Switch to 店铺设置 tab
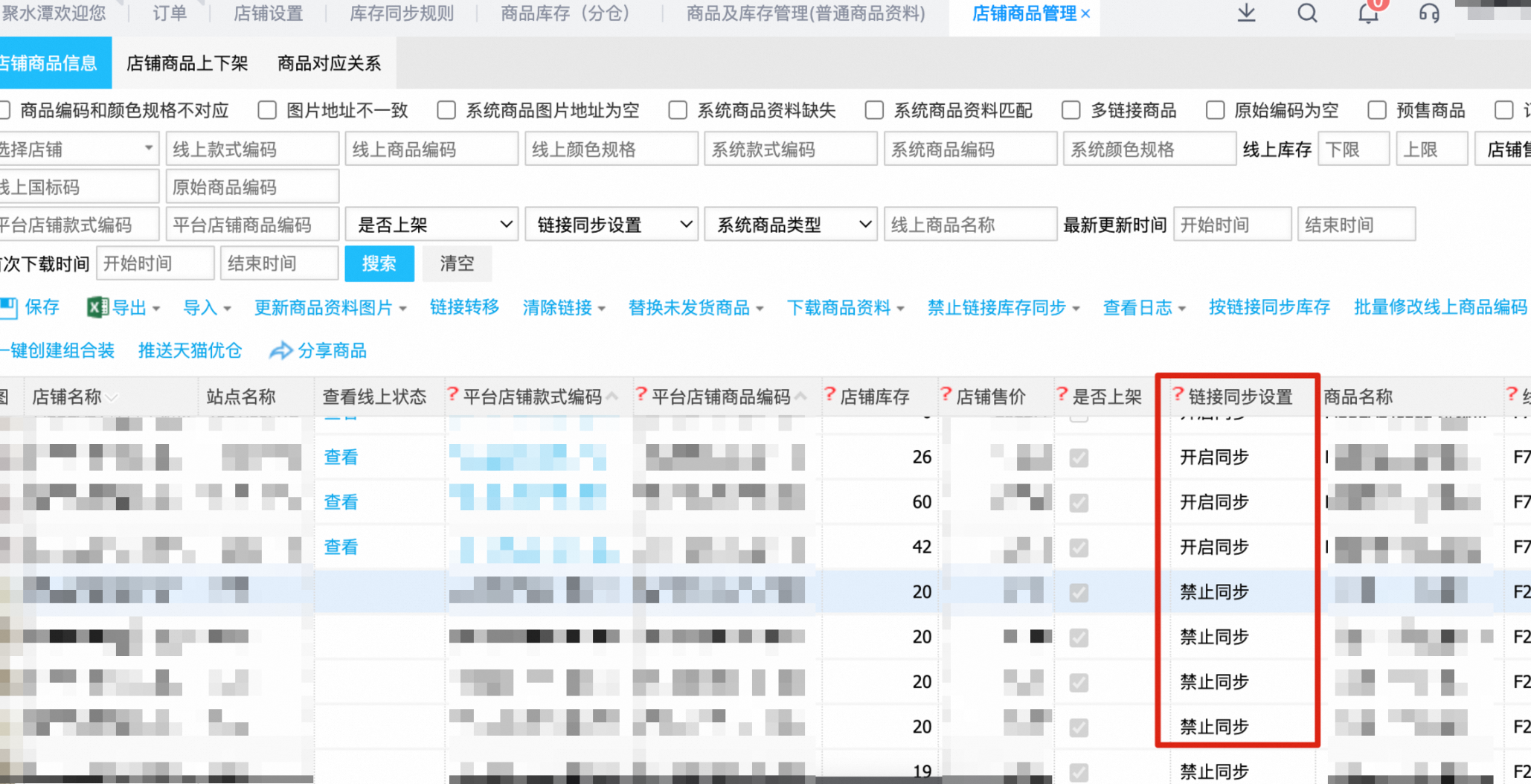1531x784 pixels. click(x=268, y=13)
